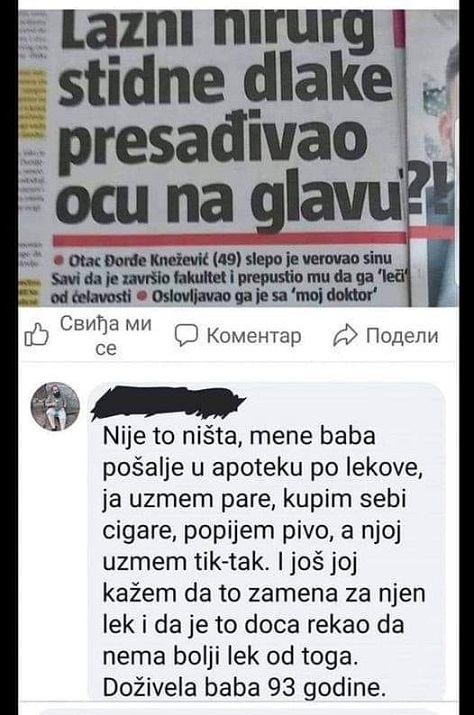Image resolution: width=474 pixels, height=715 pixels.
Task: Select the comment line 'Doživela baba 93 godine.'
Action: point(242,688)
